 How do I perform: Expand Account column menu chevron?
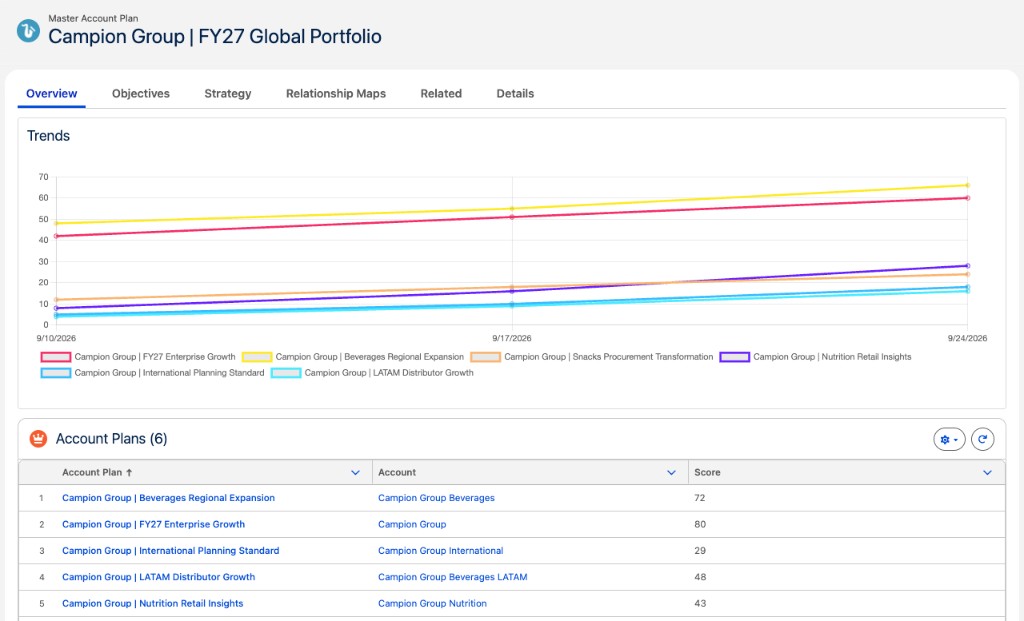(x=671, y=472)
